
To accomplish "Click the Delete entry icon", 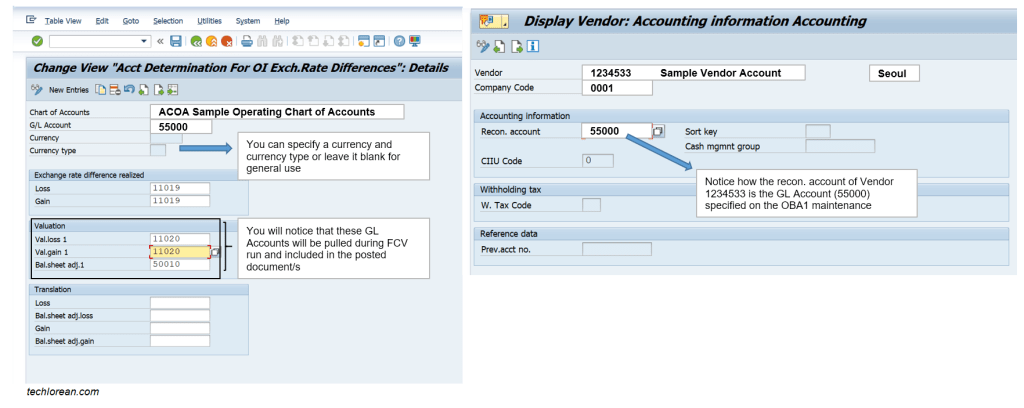I will [x=114, y=89].
